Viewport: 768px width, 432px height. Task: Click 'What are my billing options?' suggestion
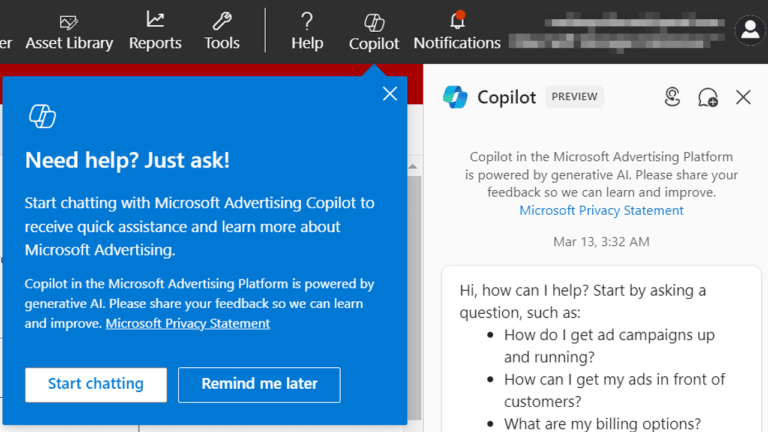[602, 424]
